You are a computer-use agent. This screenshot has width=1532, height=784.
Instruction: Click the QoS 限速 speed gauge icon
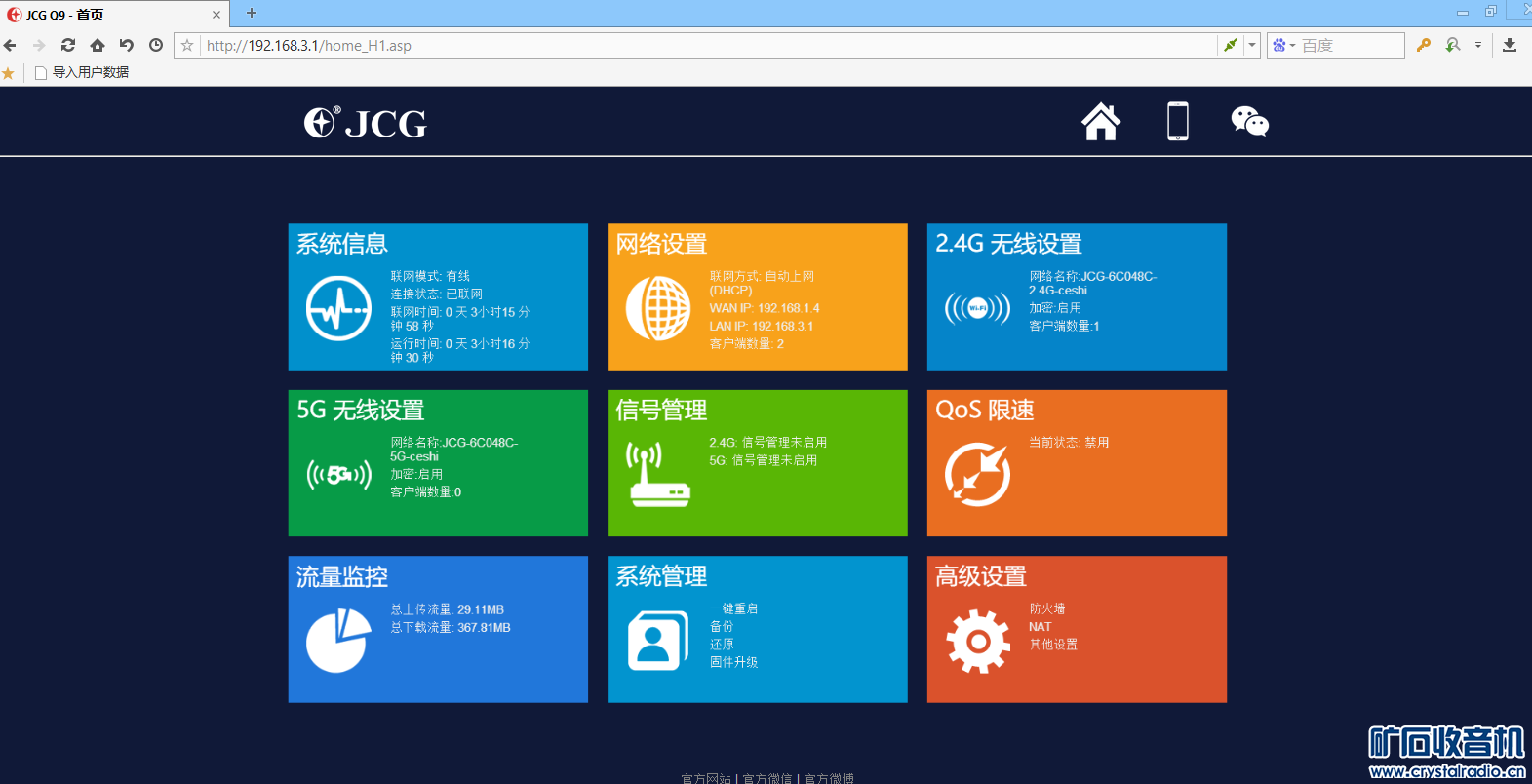[x=977, y=474]
